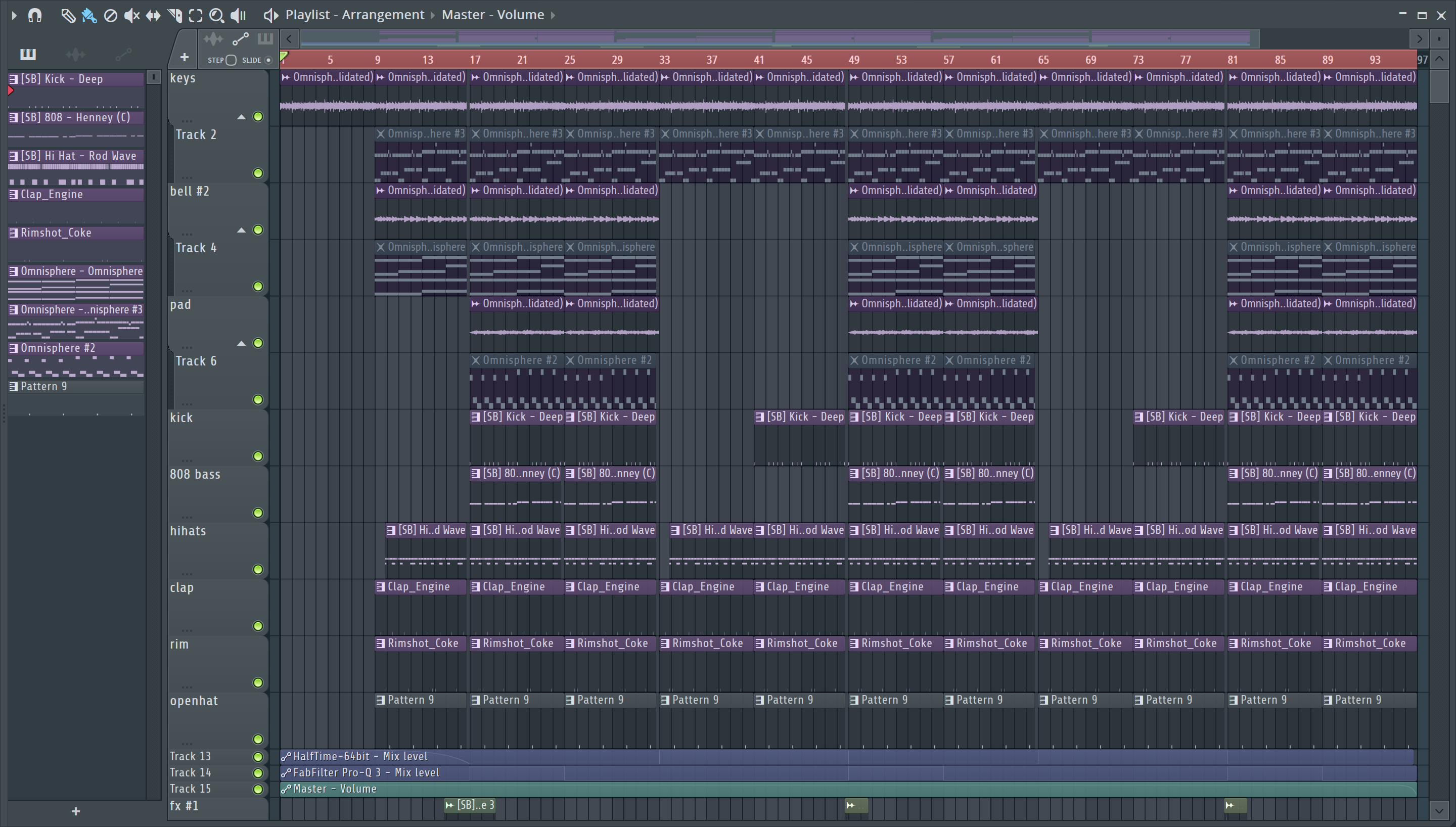Focus pattern clips with piano icon

coord(265,38)
